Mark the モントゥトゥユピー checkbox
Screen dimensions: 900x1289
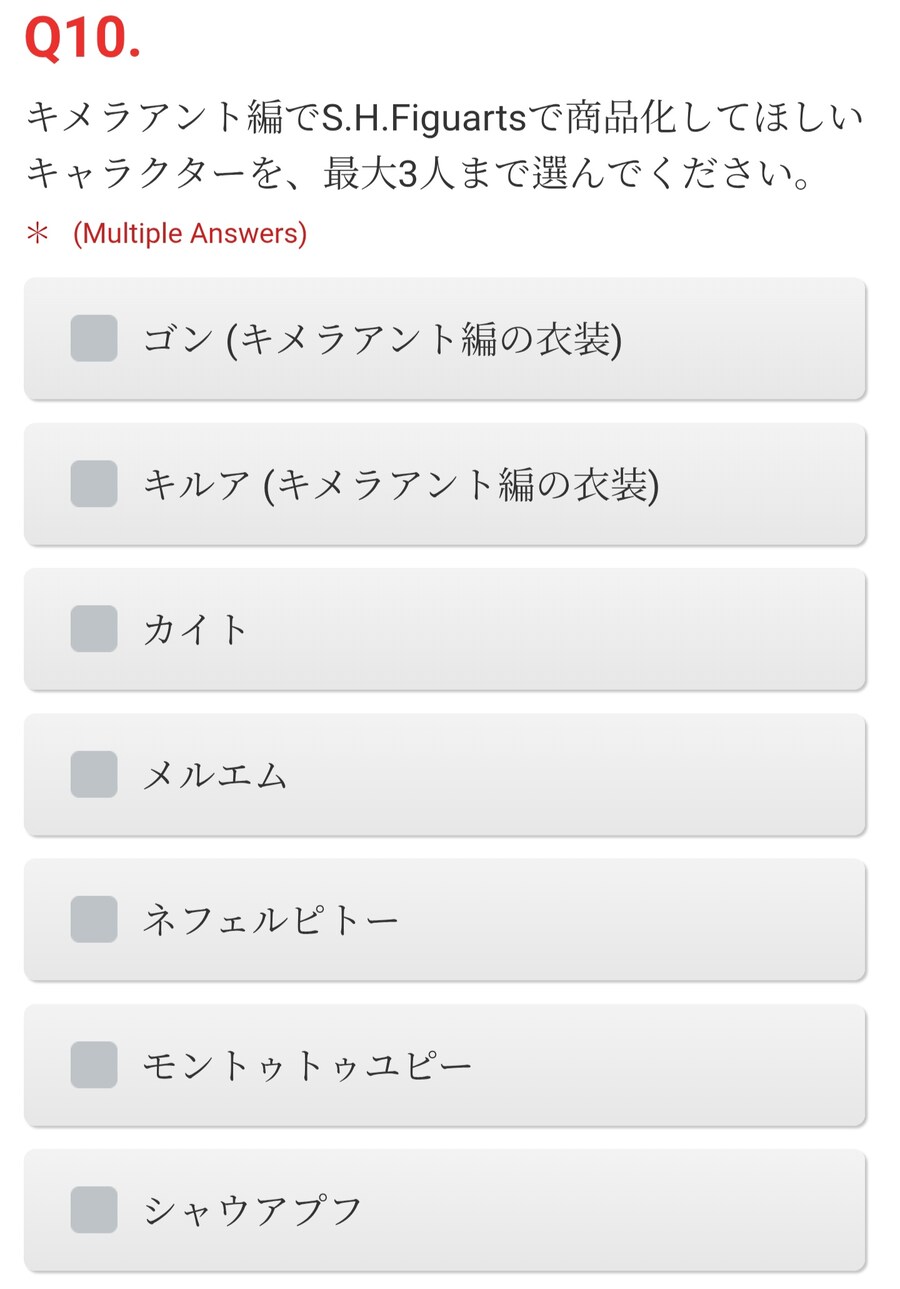[x=94, y=1065]
